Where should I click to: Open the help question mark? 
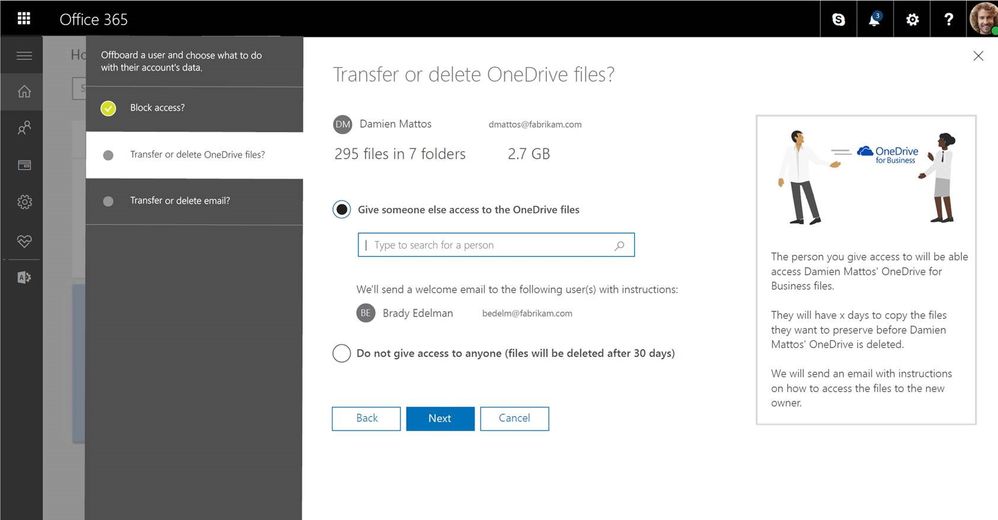[x=948, y=19]
